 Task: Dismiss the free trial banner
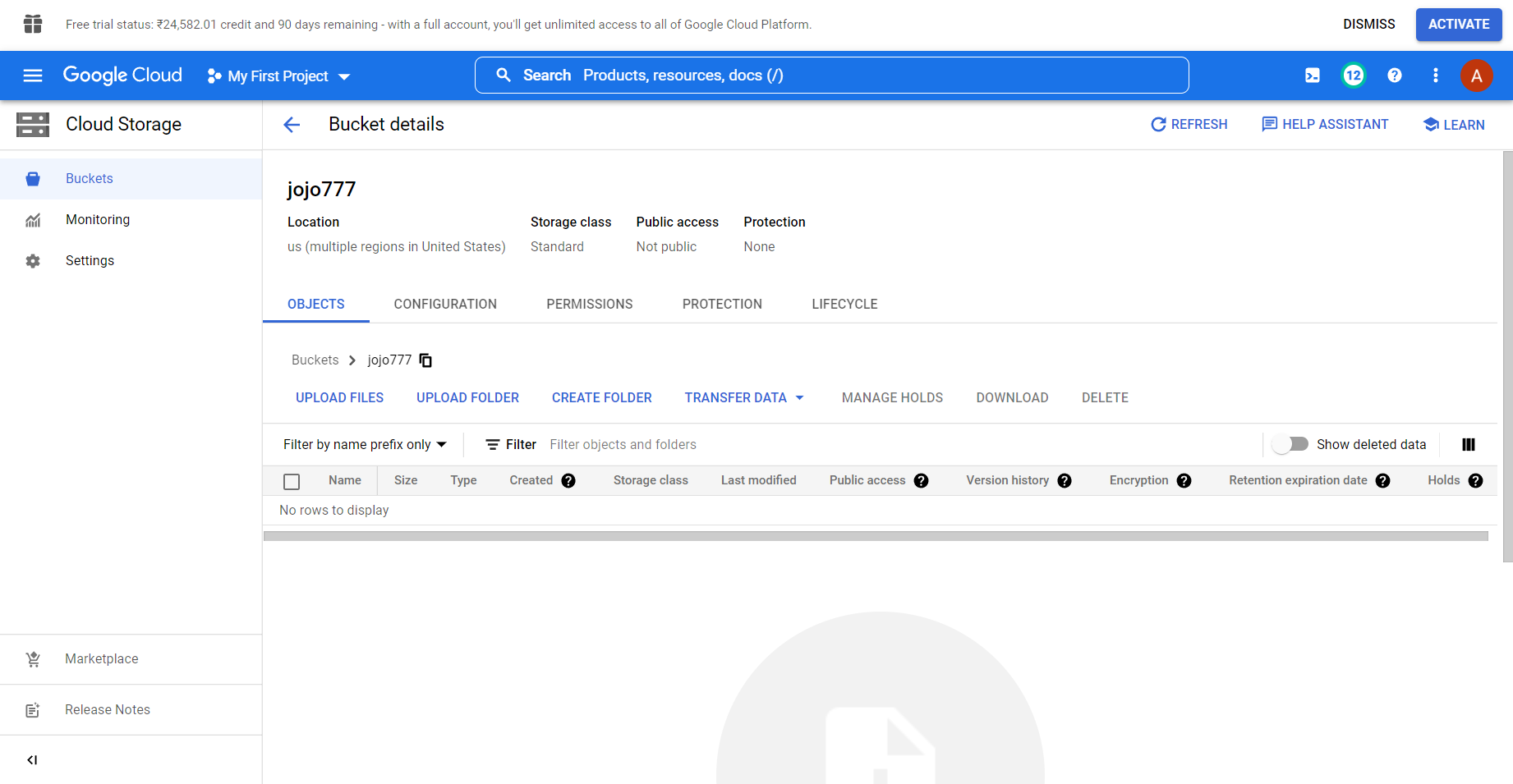[x=1369, y=25]
